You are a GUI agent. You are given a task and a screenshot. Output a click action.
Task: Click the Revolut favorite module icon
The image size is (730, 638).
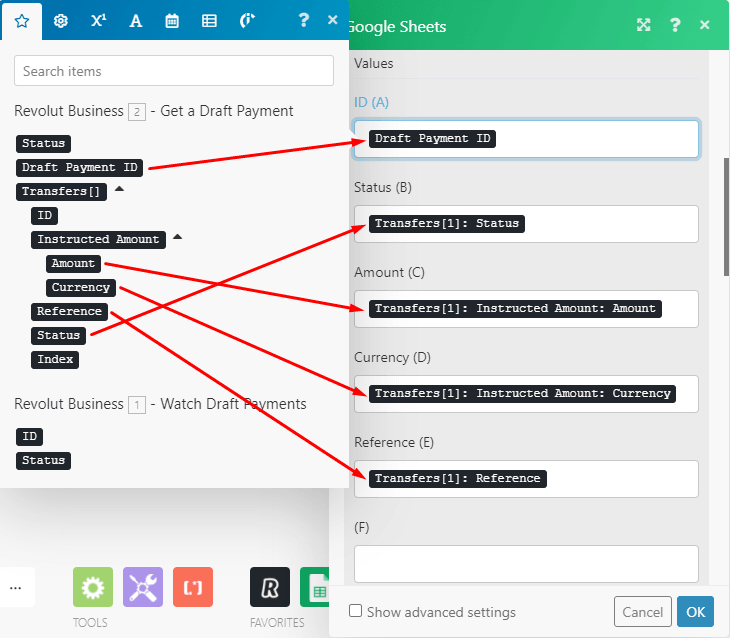tap(270, 588)
